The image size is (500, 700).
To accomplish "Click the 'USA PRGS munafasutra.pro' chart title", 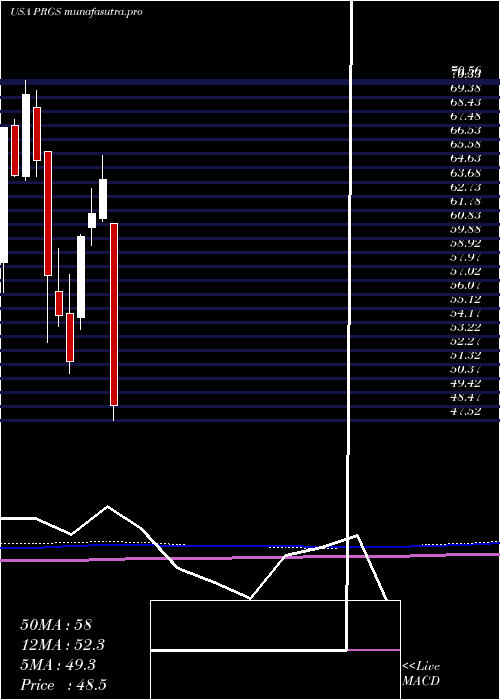I will coord(76,12).
